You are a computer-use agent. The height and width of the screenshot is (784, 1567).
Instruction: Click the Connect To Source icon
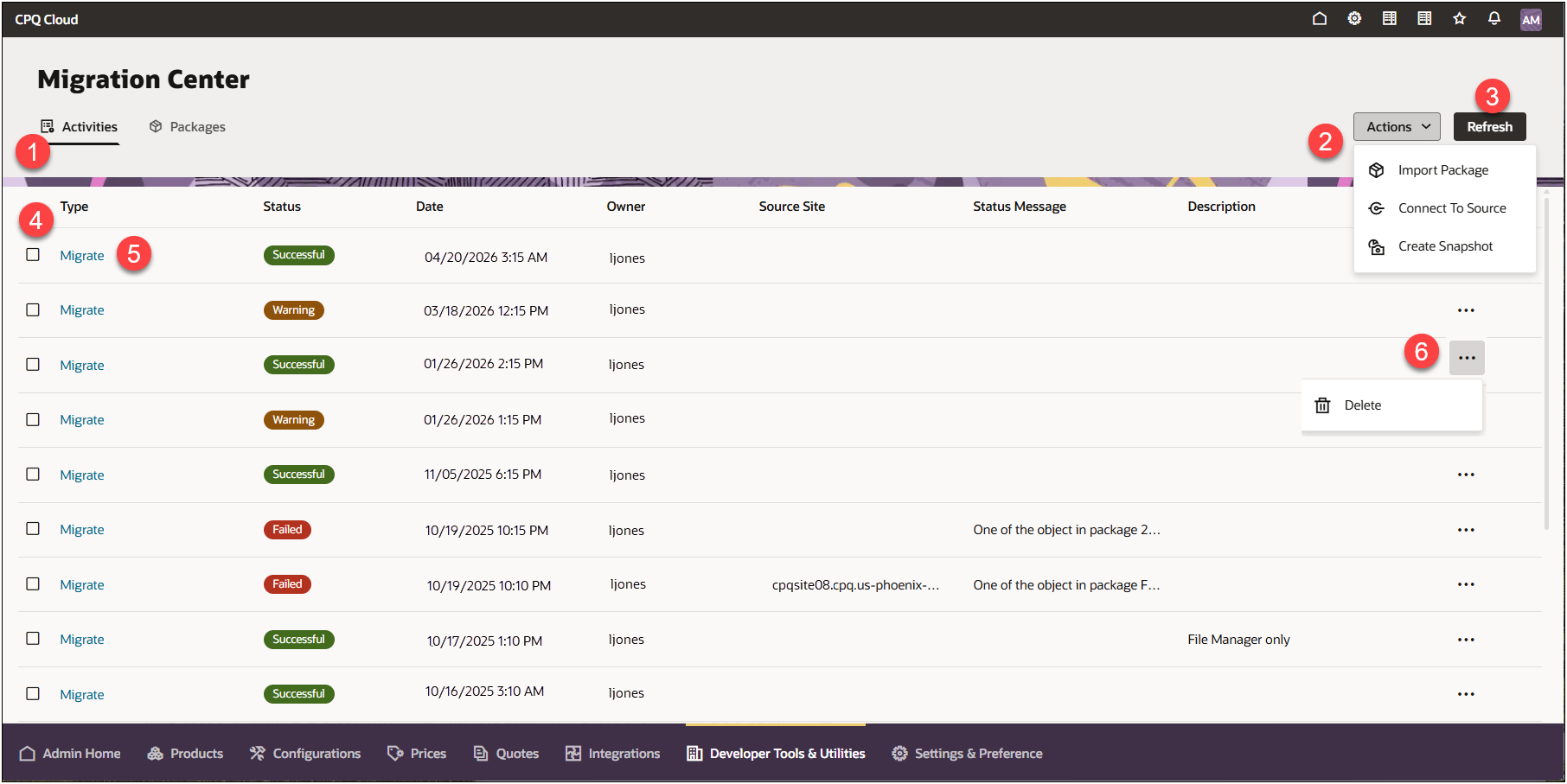click(x=1376, y=208)
